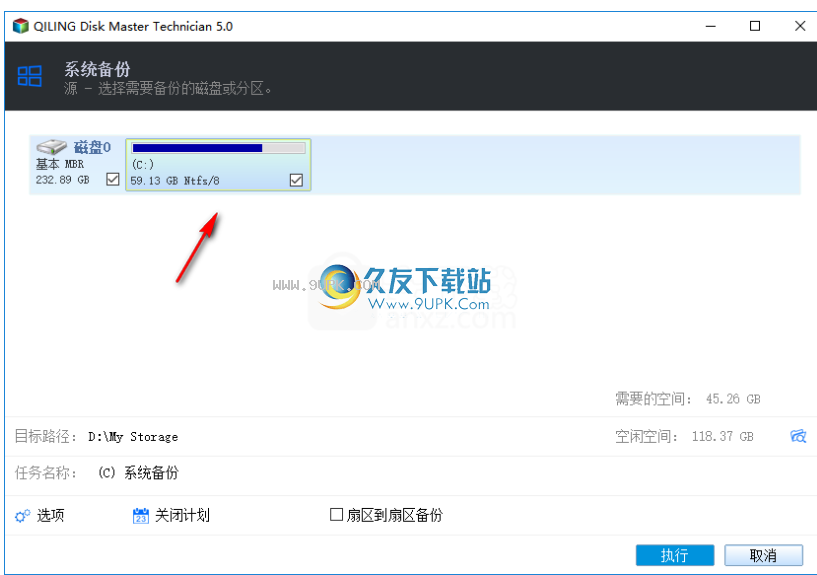This screenshot has width=817, height=575.
Task: Click the 需要的空间 45.26 GB value
Action: (733, 399)
